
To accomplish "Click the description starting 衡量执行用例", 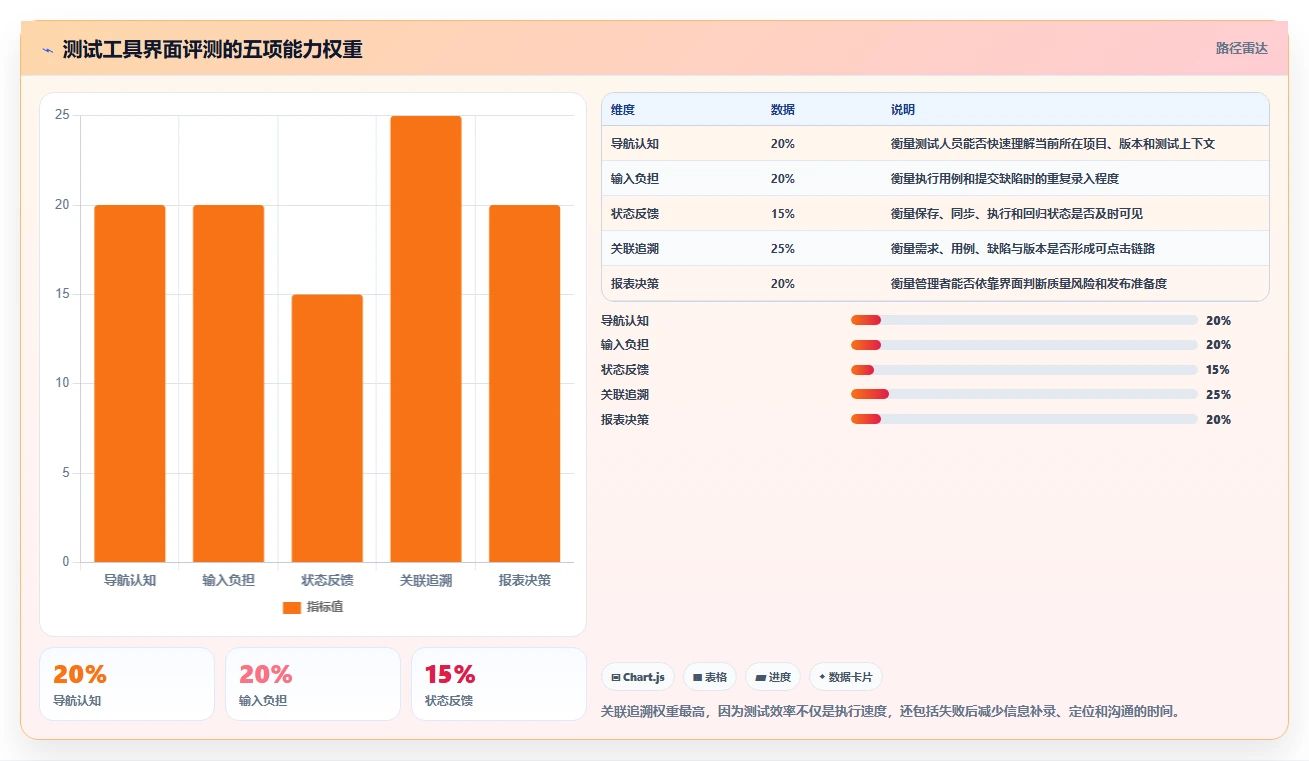I will coord(1005,179).
